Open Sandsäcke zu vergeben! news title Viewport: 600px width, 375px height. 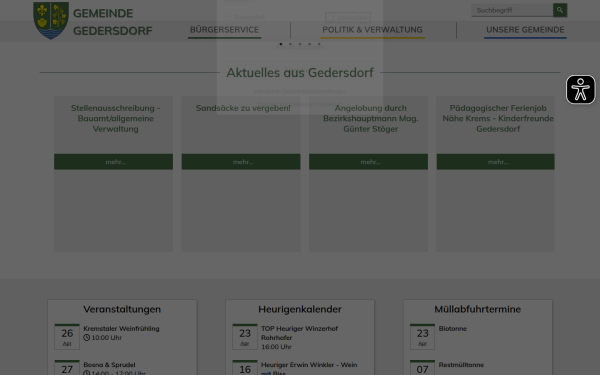coord(243,108)
